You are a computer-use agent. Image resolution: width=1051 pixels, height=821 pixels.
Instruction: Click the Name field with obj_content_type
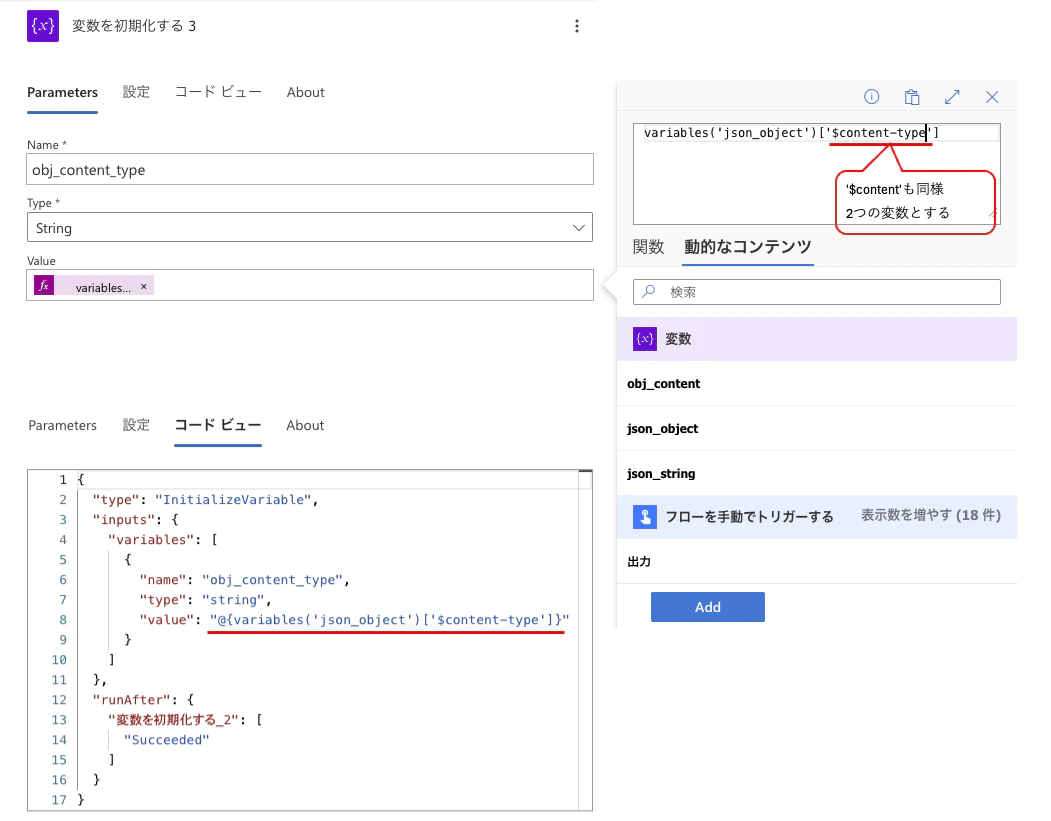click(x=310, y=169)
